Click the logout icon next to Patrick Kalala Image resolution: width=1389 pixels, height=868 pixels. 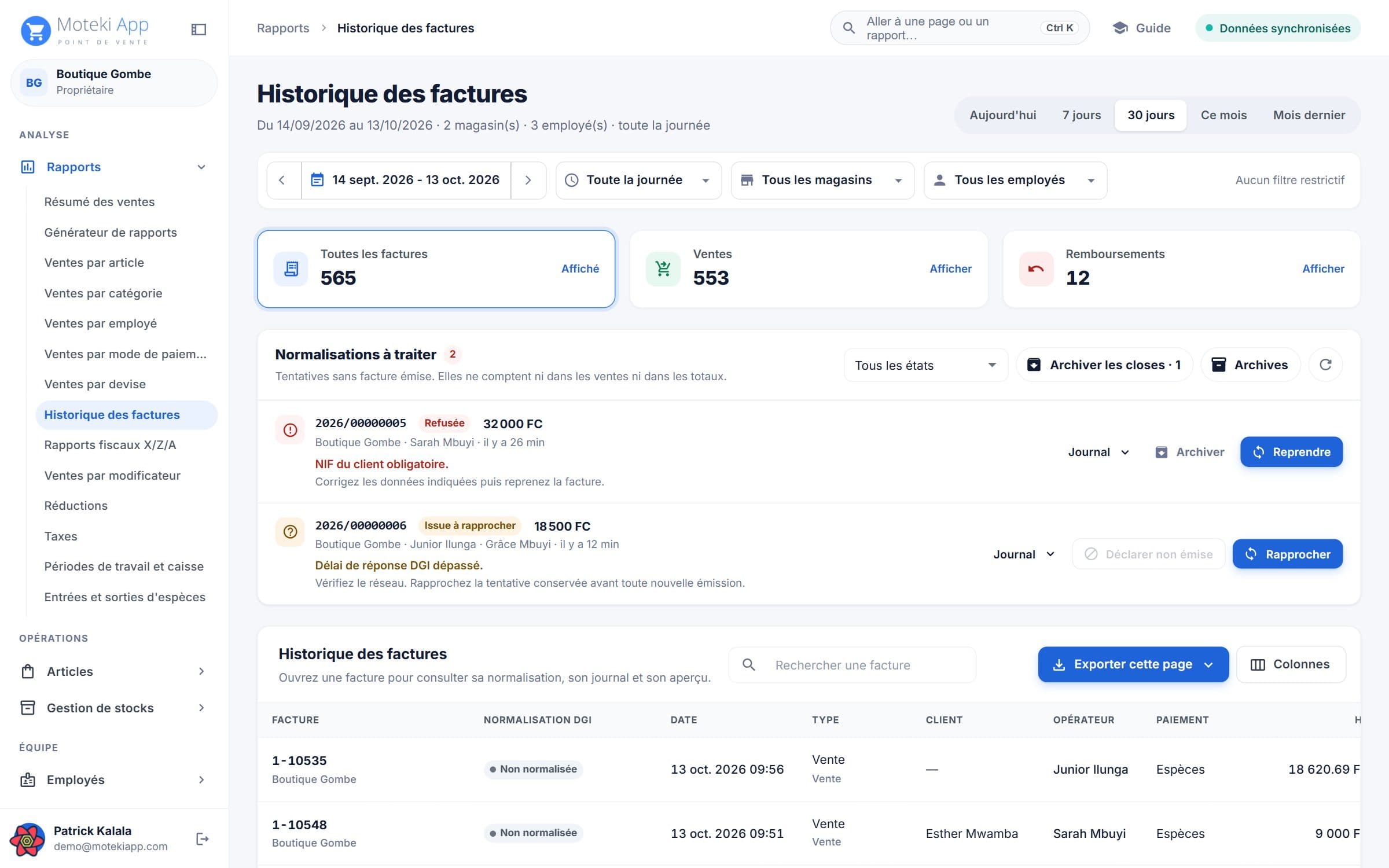pyautogui.click(x=201, y=839)
